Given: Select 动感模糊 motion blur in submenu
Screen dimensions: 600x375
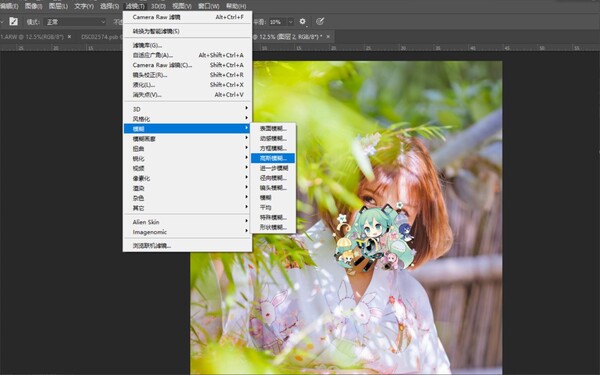Looking at the screenshot, I should 273,138.
